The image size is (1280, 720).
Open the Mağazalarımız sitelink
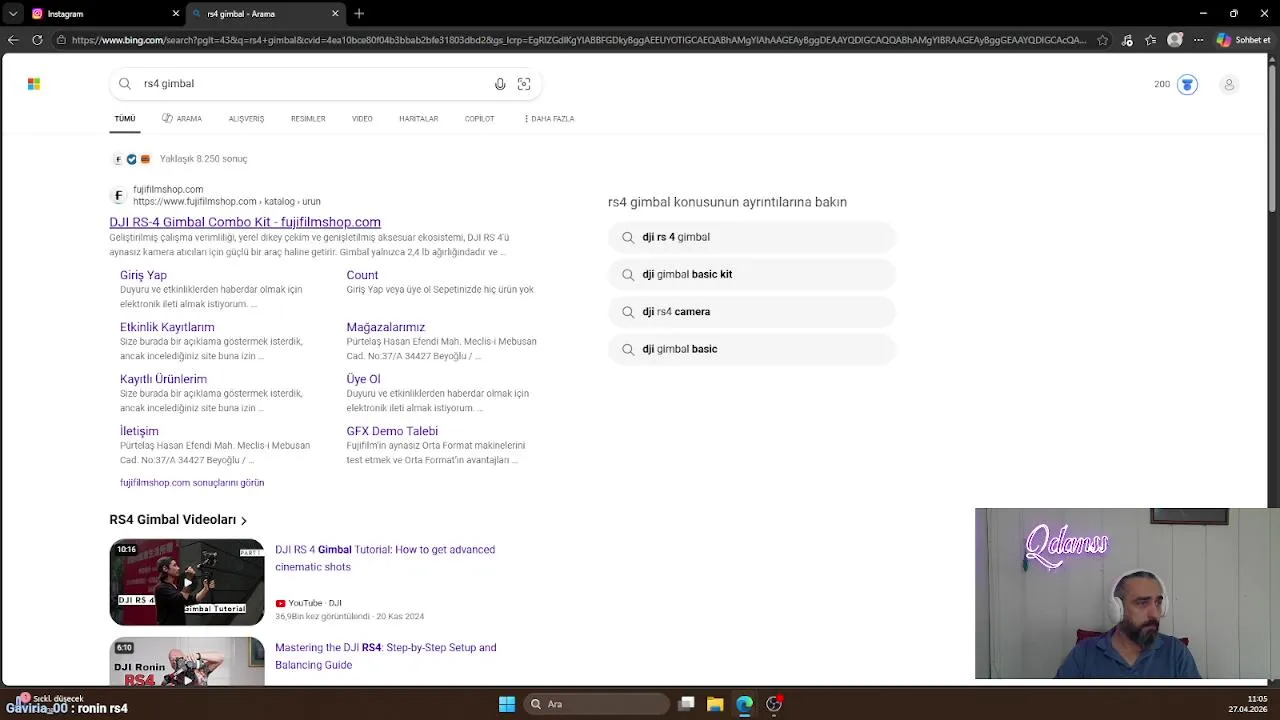385,327
